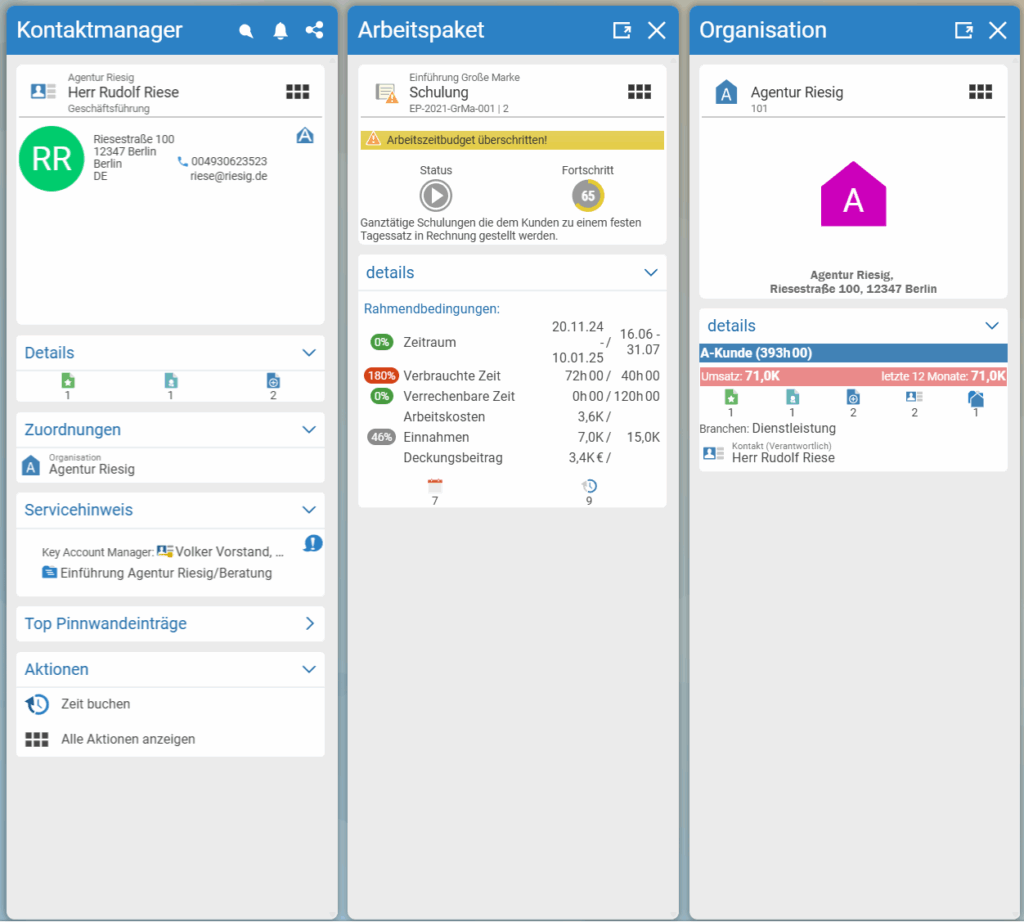Click the phone icon beside 004930623523

(x=182, y=161)
